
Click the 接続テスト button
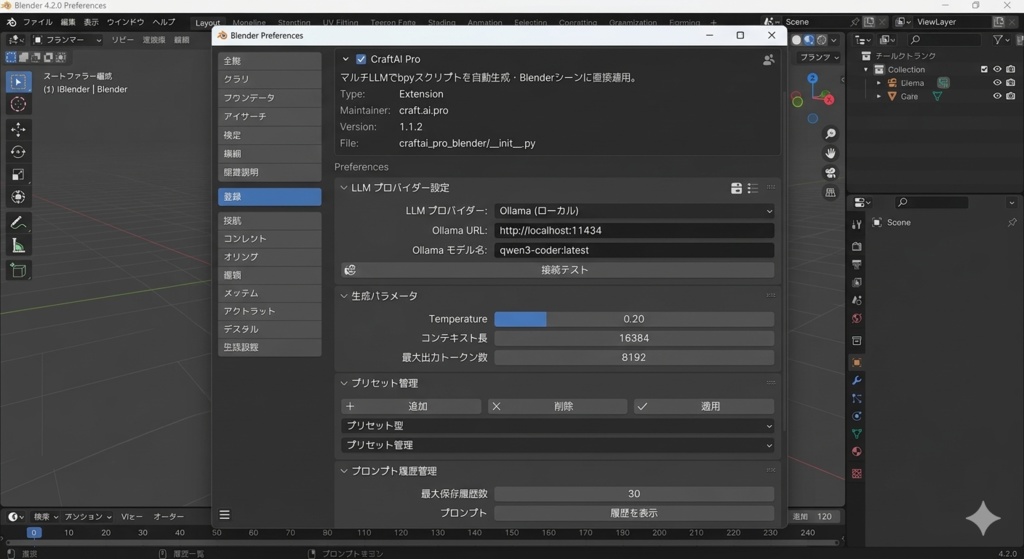point(558,270)
